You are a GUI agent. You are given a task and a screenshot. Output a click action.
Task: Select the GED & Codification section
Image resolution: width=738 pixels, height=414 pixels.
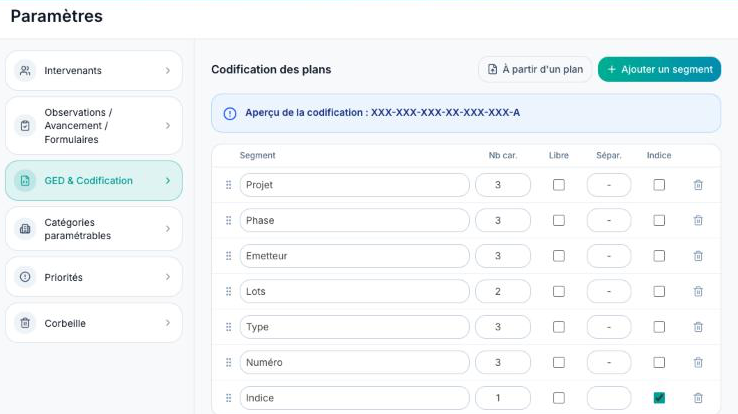coord(94,181)
